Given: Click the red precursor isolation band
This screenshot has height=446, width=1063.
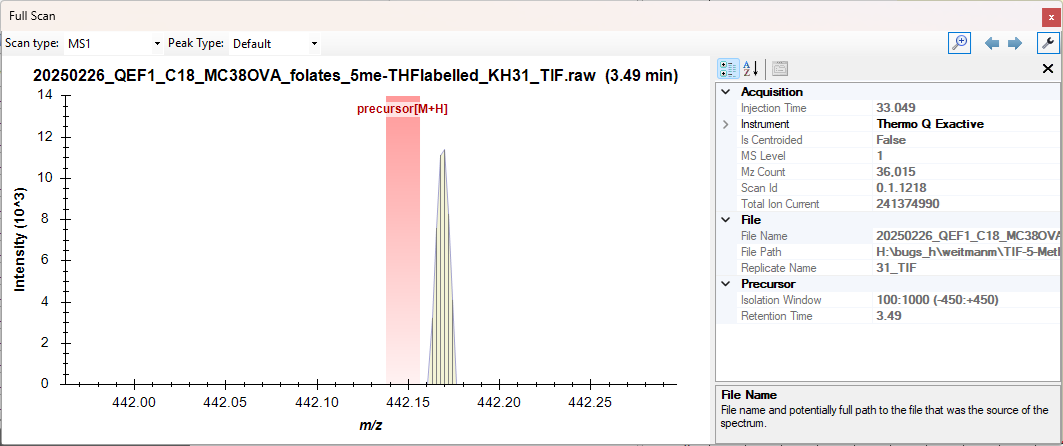Looking at the screenshot, I should (x=402, y=250).
